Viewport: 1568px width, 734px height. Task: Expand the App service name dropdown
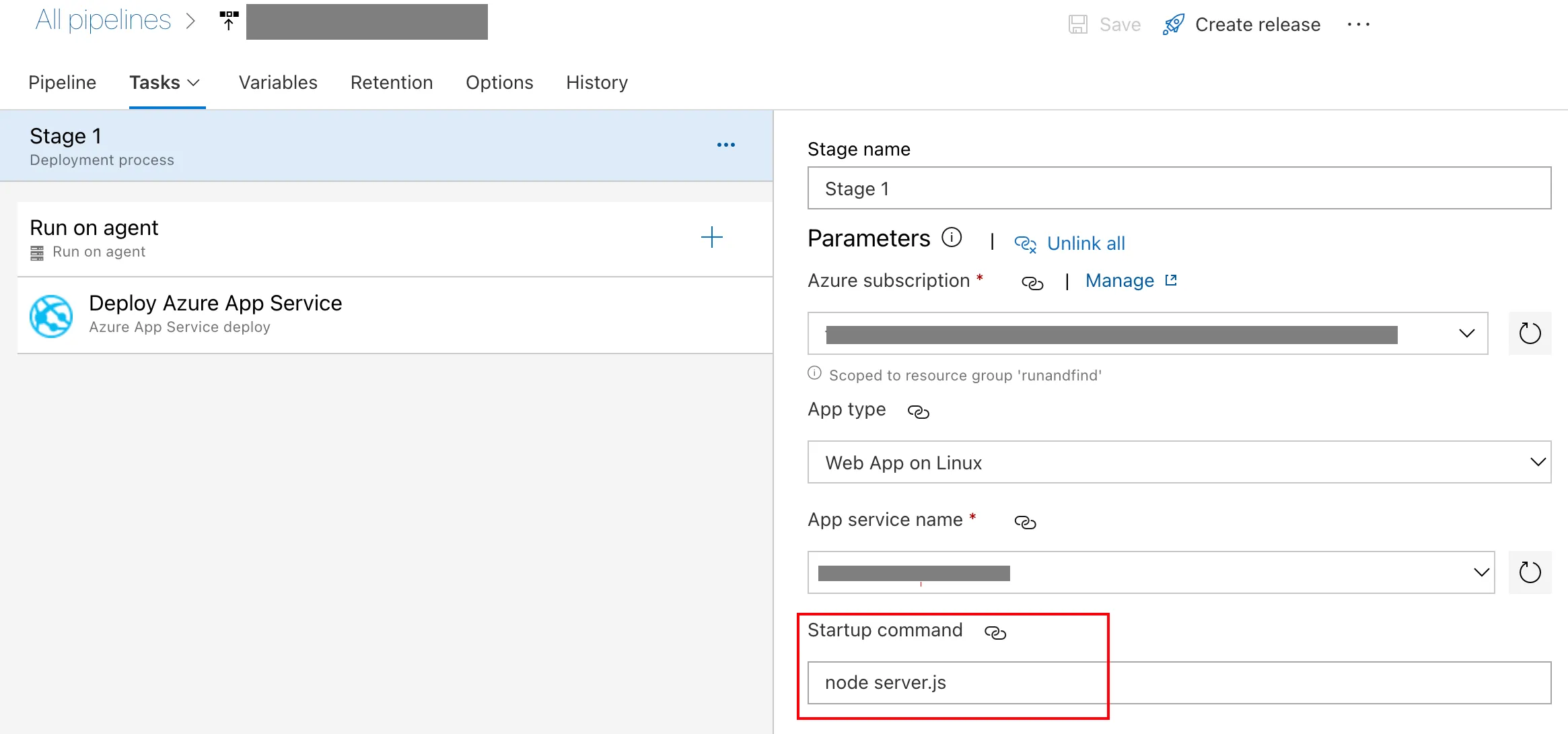1481,573
